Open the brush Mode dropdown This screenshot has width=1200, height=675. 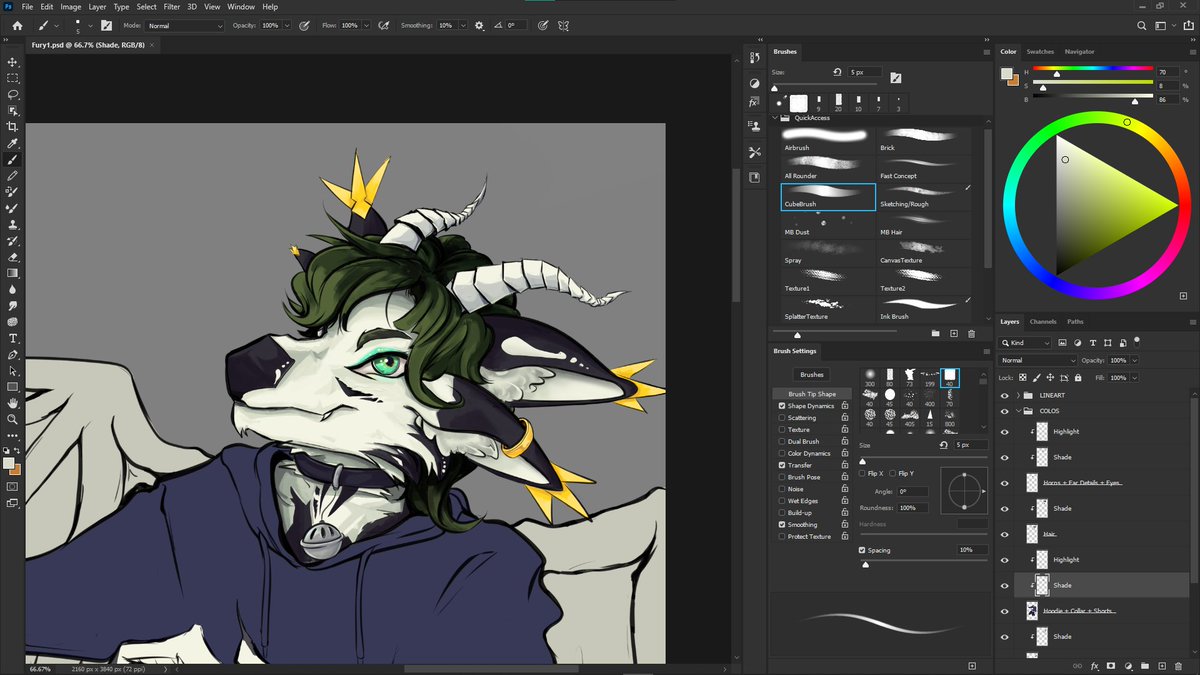click(x=186, y=25)
